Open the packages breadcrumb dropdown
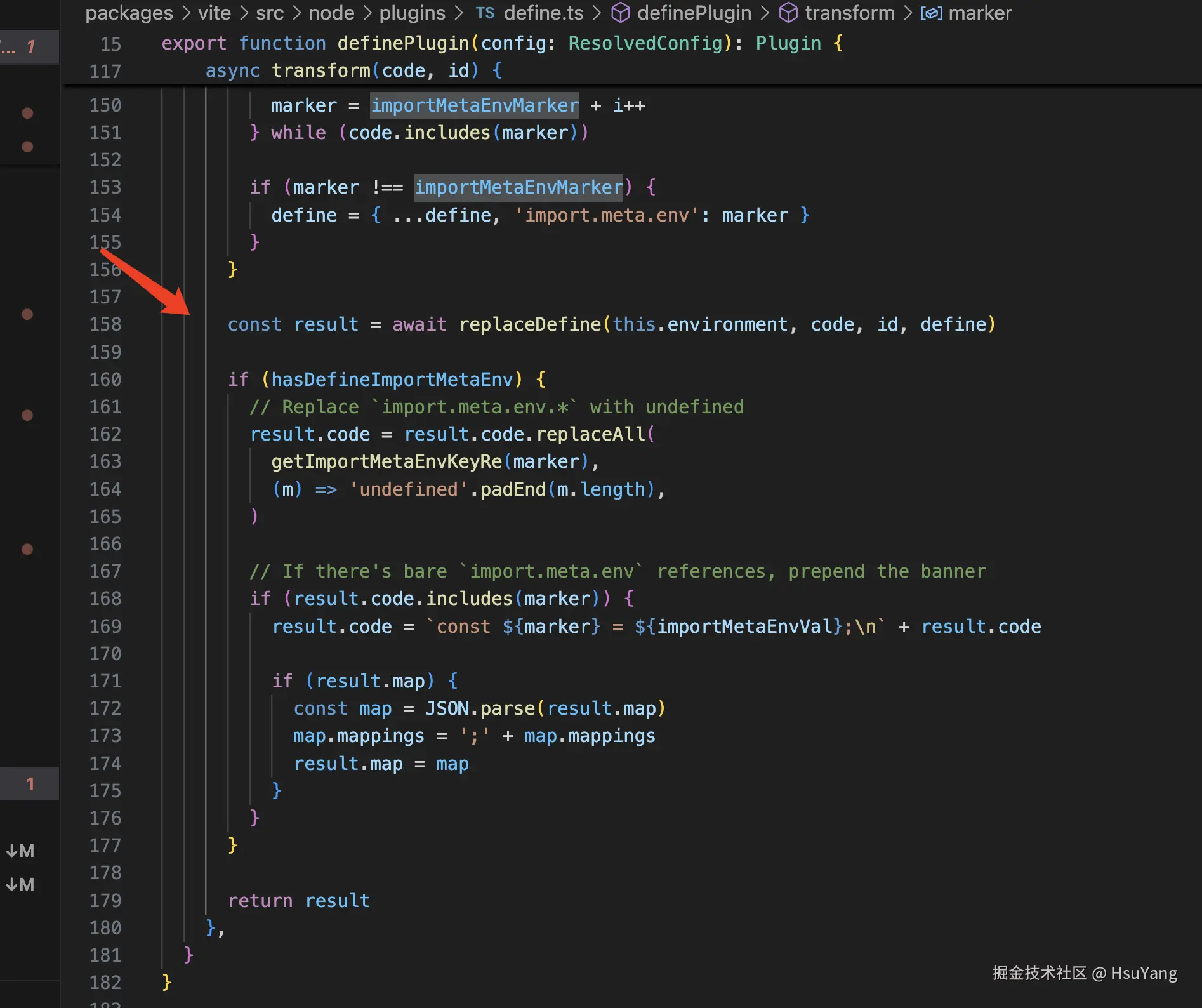1202x1008 pixels. [129, 13]
